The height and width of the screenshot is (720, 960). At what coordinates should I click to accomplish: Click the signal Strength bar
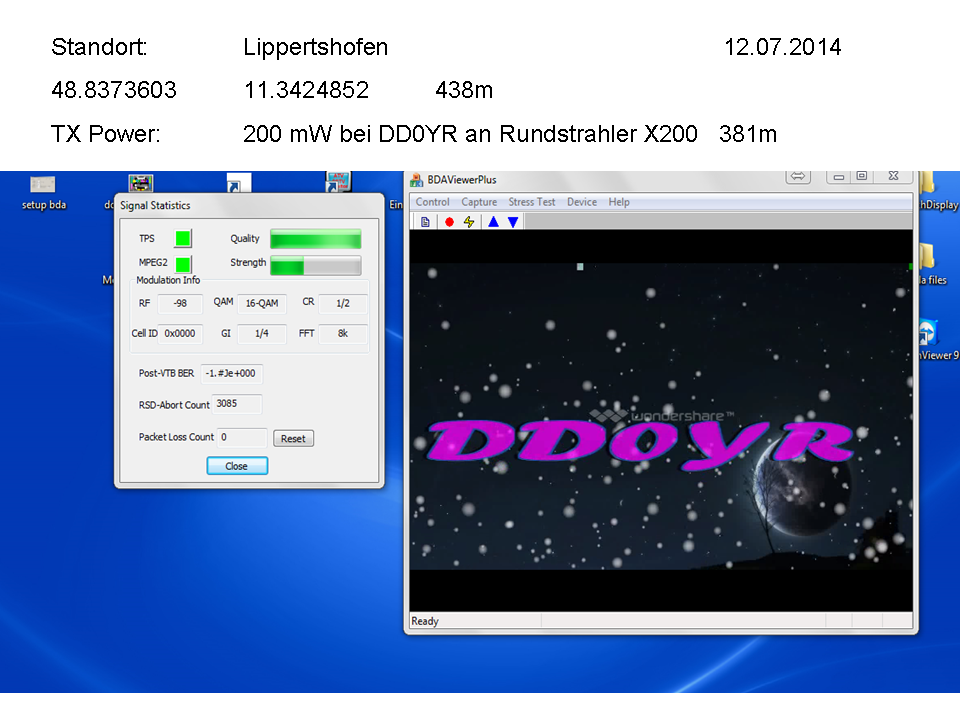pos(315,265)
